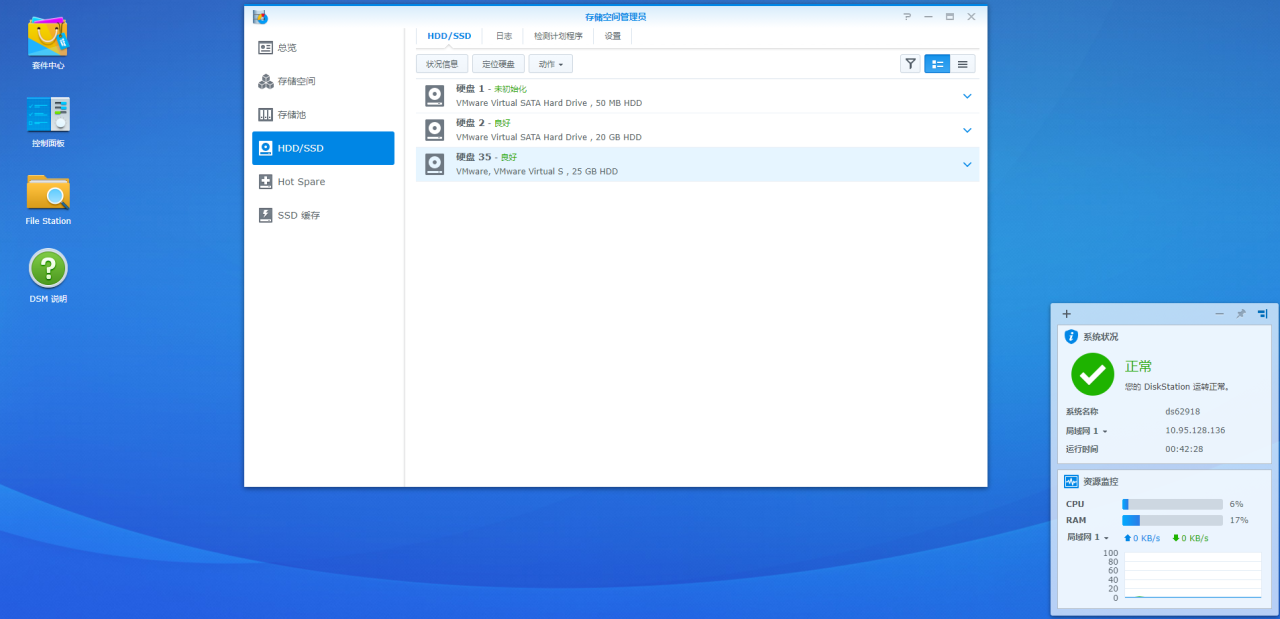Switch to the 日志 tab
Image resolution: width=1280 pixels, height=619 pixels.
(x=504, y=36)
